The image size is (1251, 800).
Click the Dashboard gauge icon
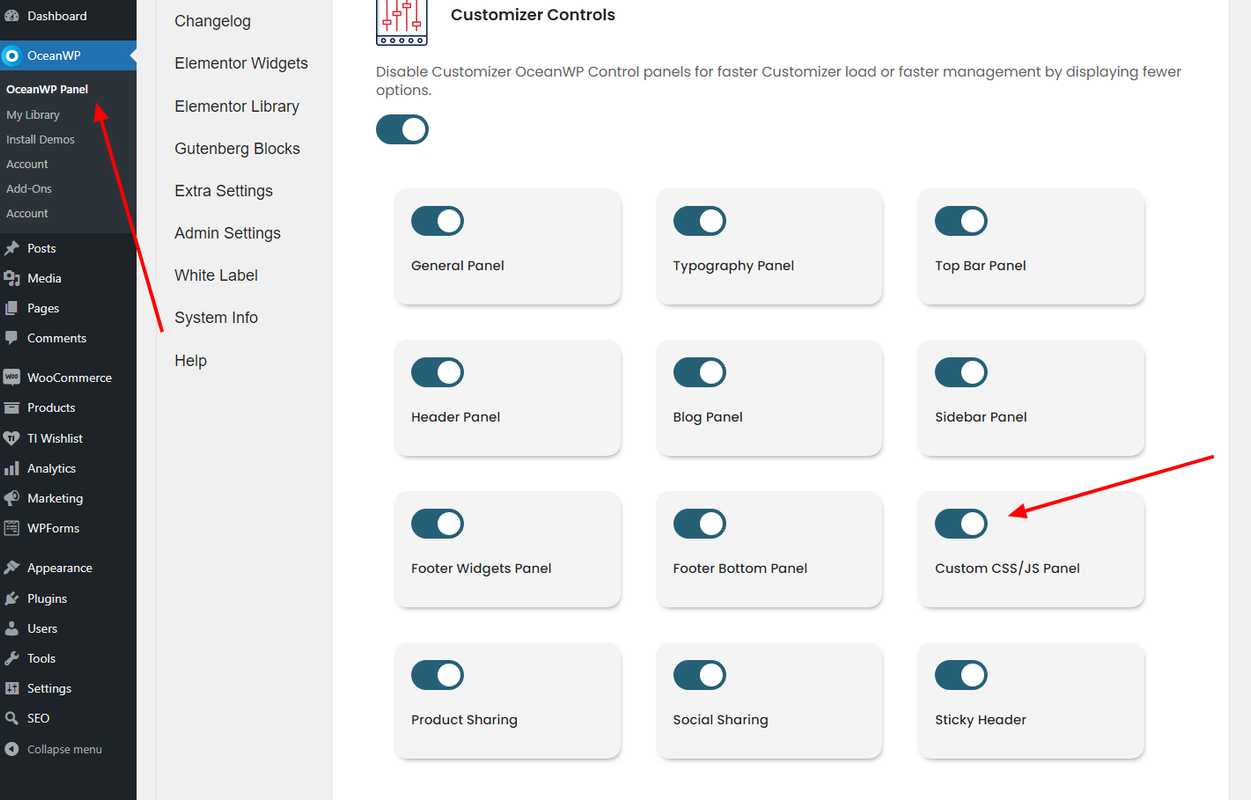click(12, 16)
